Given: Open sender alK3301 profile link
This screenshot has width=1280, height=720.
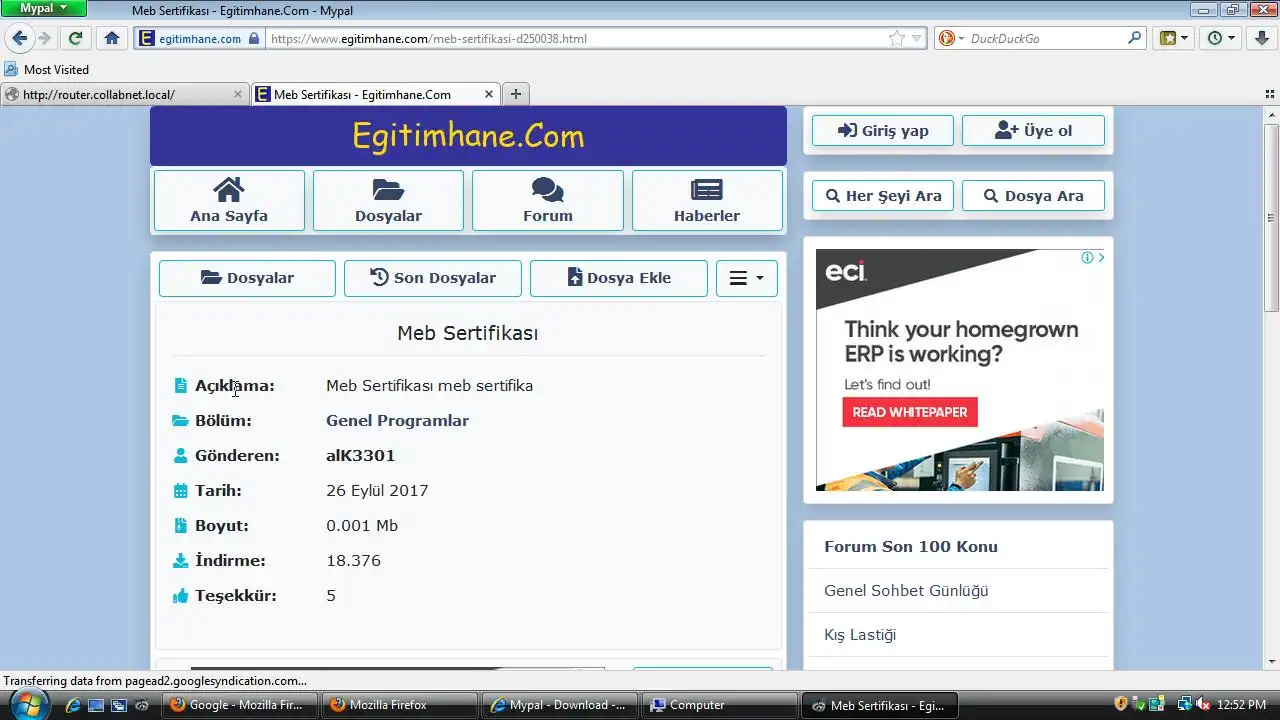Looking at the screenshot, I should [360, 456].
